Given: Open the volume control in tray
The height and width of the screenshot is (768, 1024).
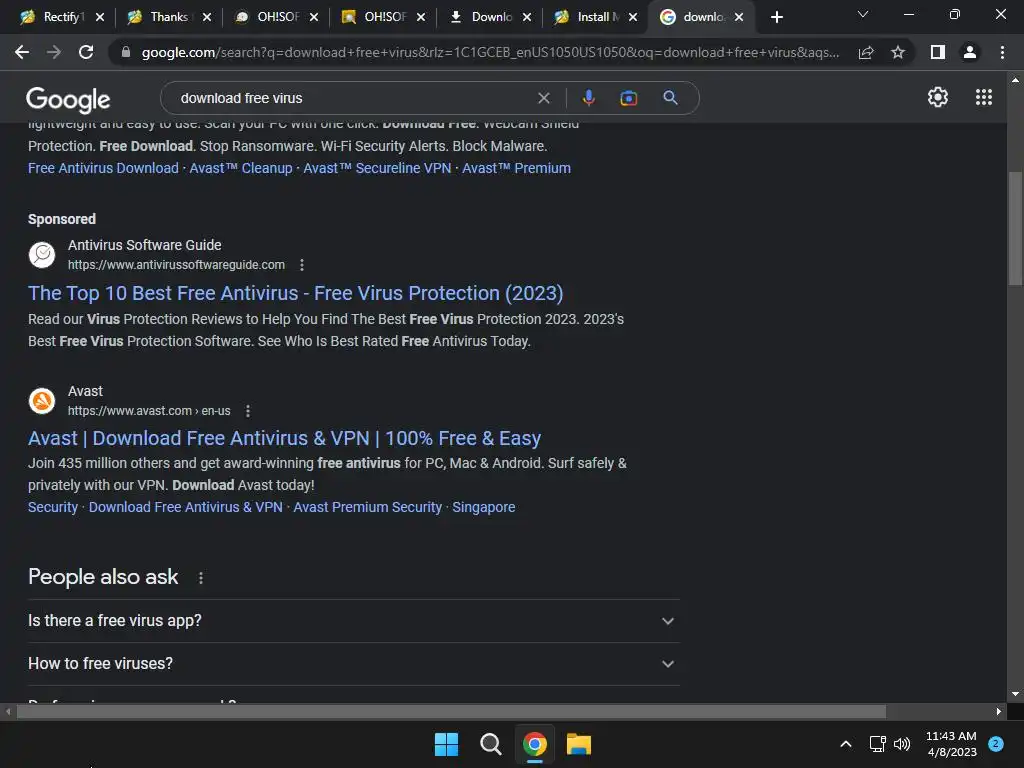Looking at the screenshot, I should coord(902,744).
